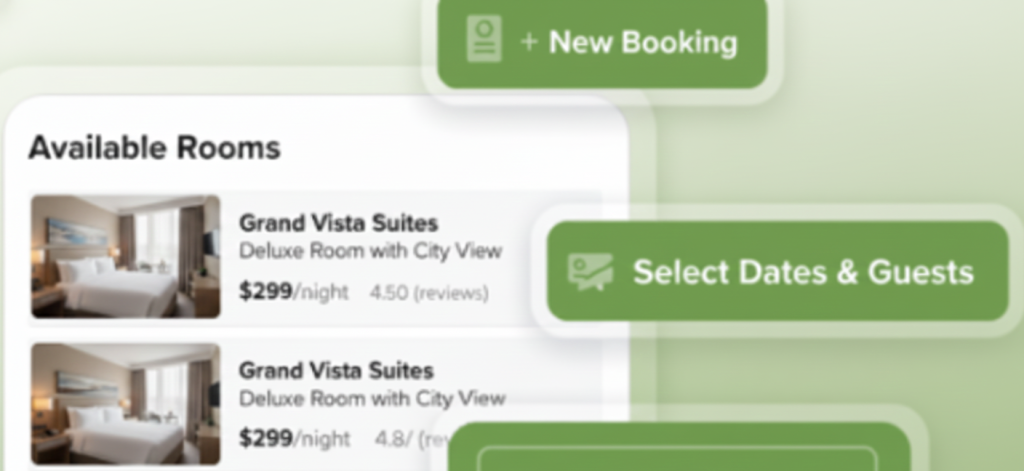Open room photo of the 4.8-rated listing

125,403
